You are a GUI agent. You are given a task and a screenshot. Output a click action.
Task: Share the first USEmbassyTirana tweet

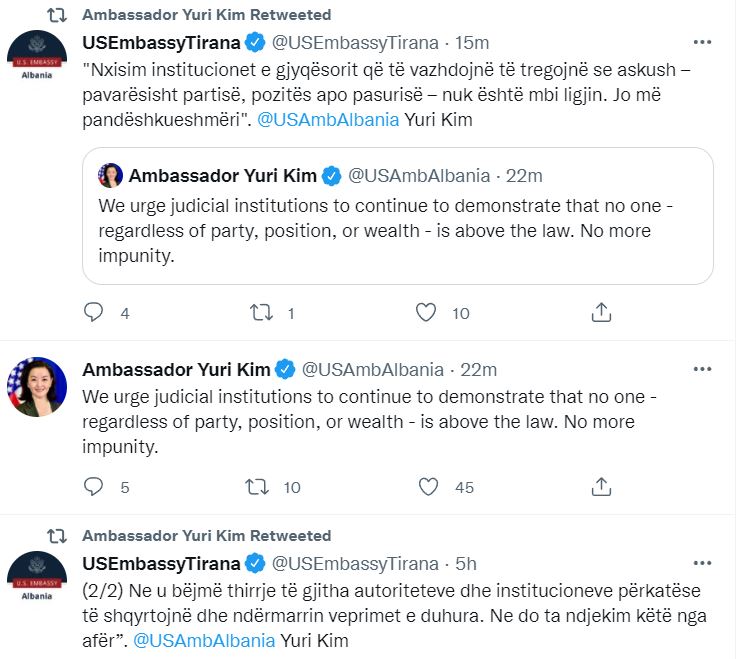click(x=601, y=312)
